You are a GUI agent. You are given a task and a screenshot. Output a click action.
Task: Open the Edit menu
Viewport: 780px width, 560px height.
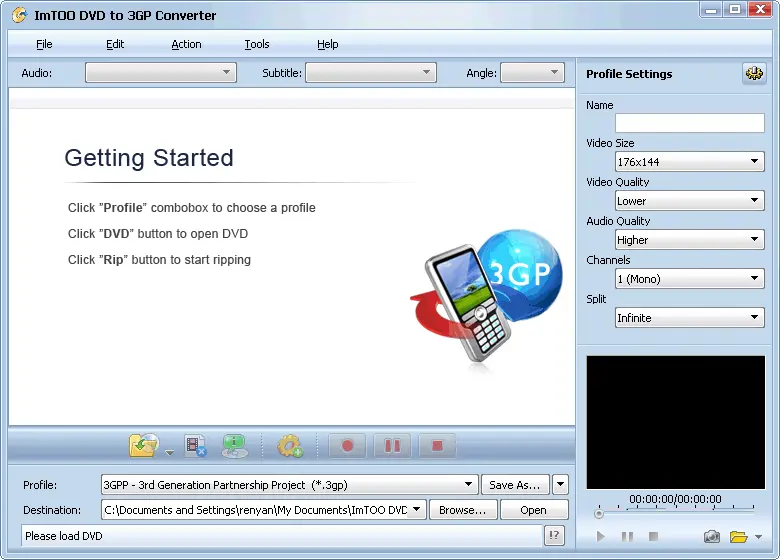115,44
